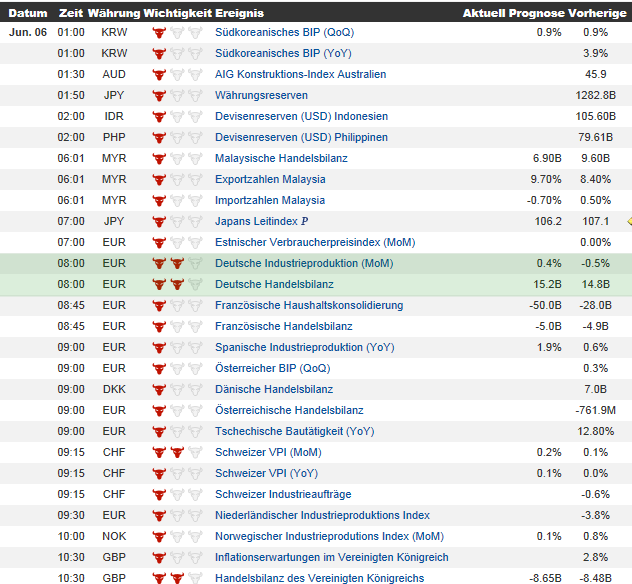Open Deutsche Industrieproduktion (MoM) link
Viewport: 632px width, 584px height.
[304, 263]
